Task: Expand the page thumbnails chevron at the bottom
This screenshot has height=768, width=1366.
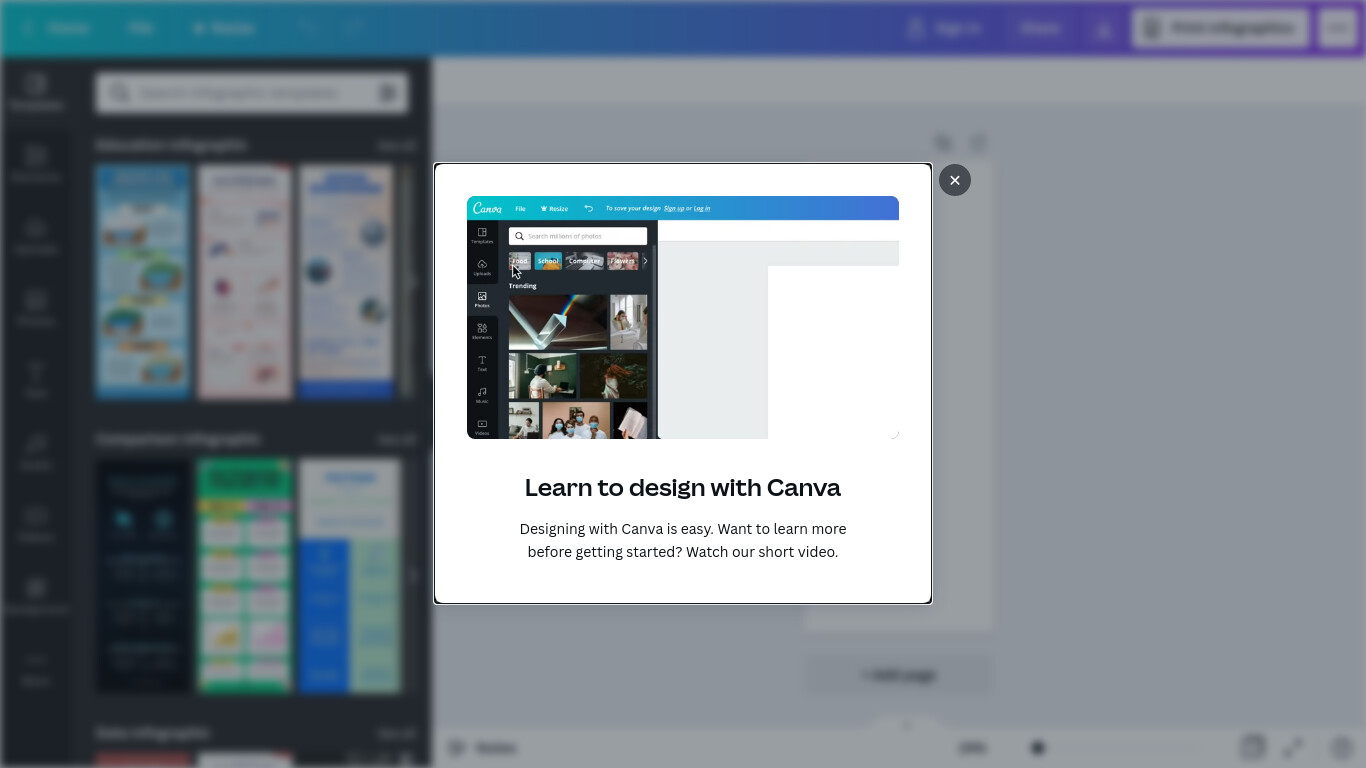Action: (x=907, y=725)
